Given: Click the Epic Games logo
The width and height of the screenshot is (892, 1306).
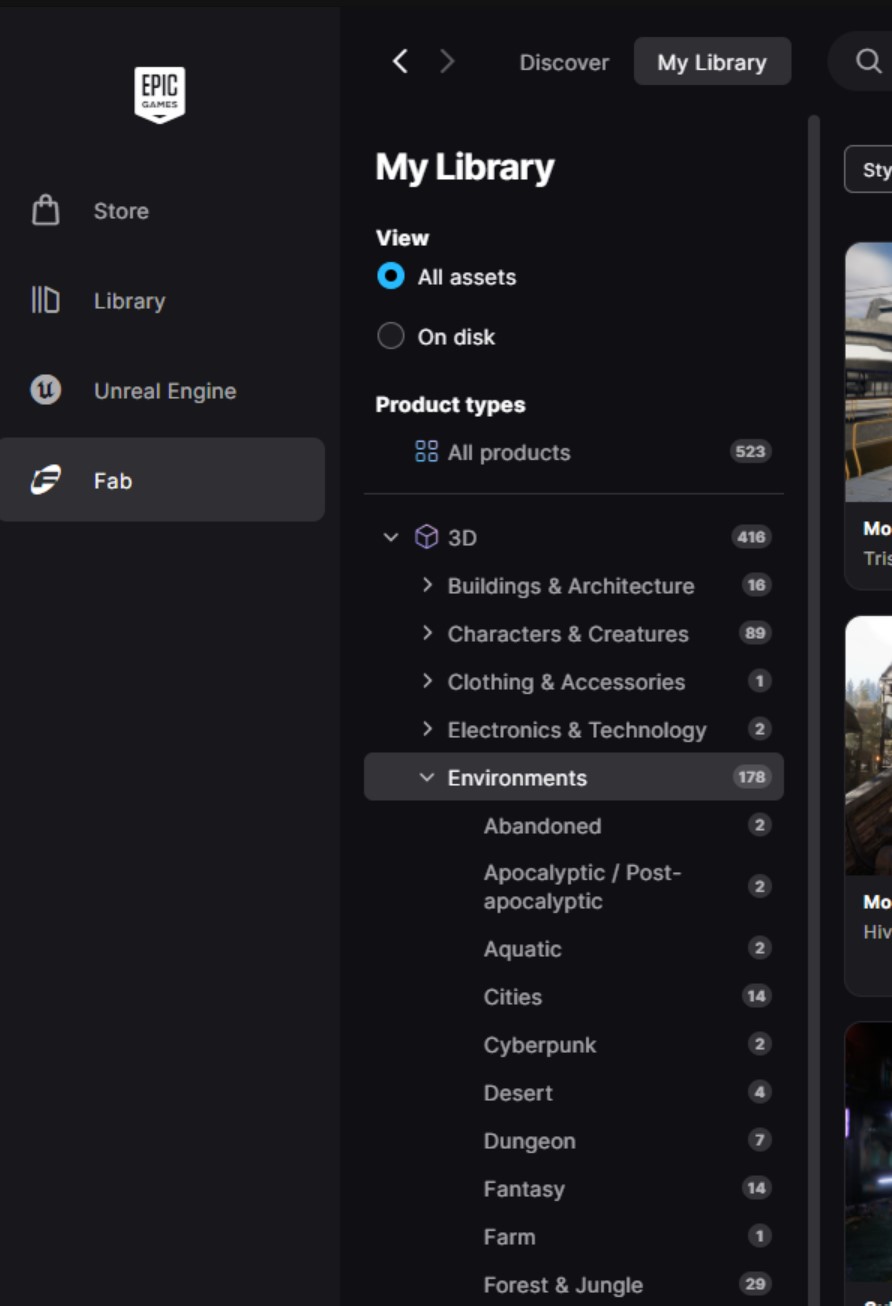Looking at the screenshot, I should click(x=160, y=95).
